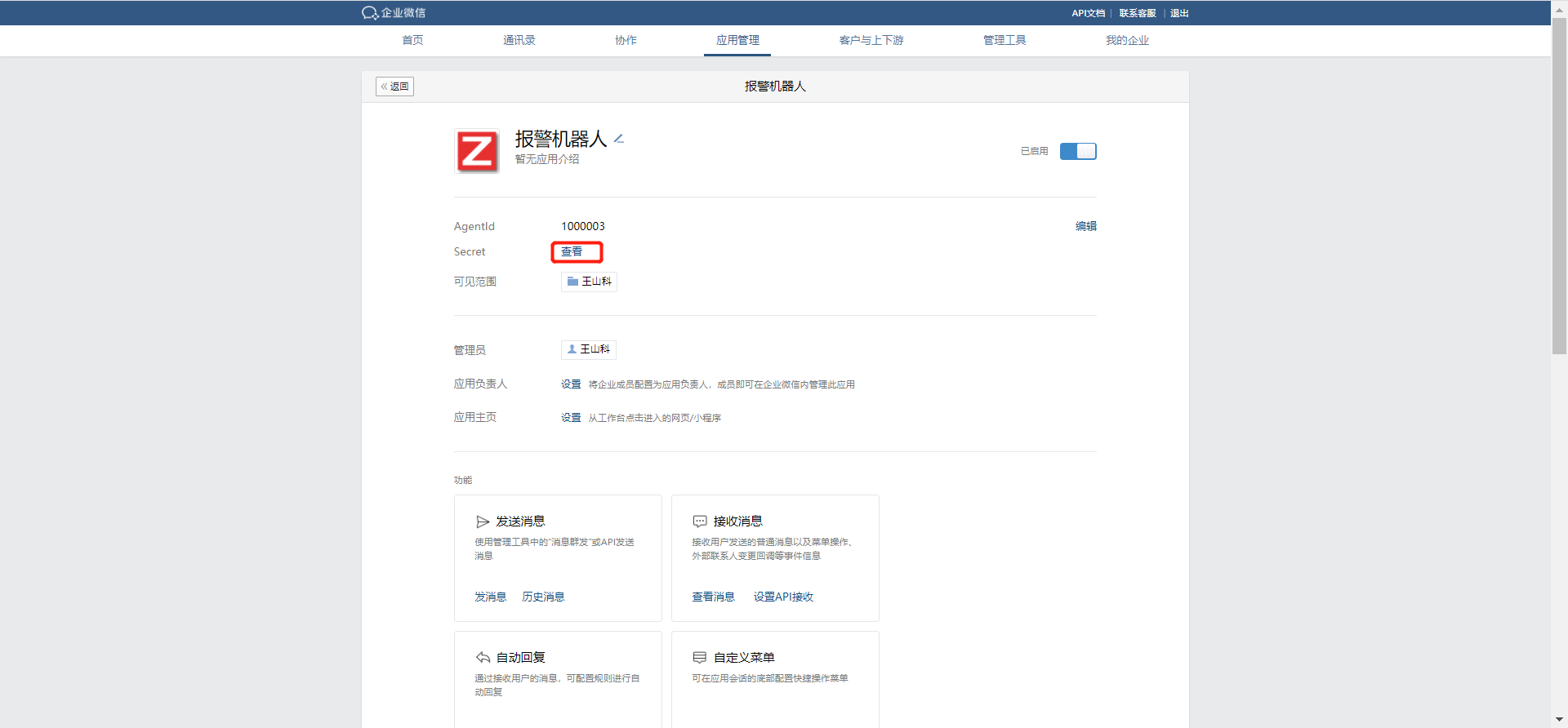
Task: Open 查看消息 link
Action: tap(713, 597)
